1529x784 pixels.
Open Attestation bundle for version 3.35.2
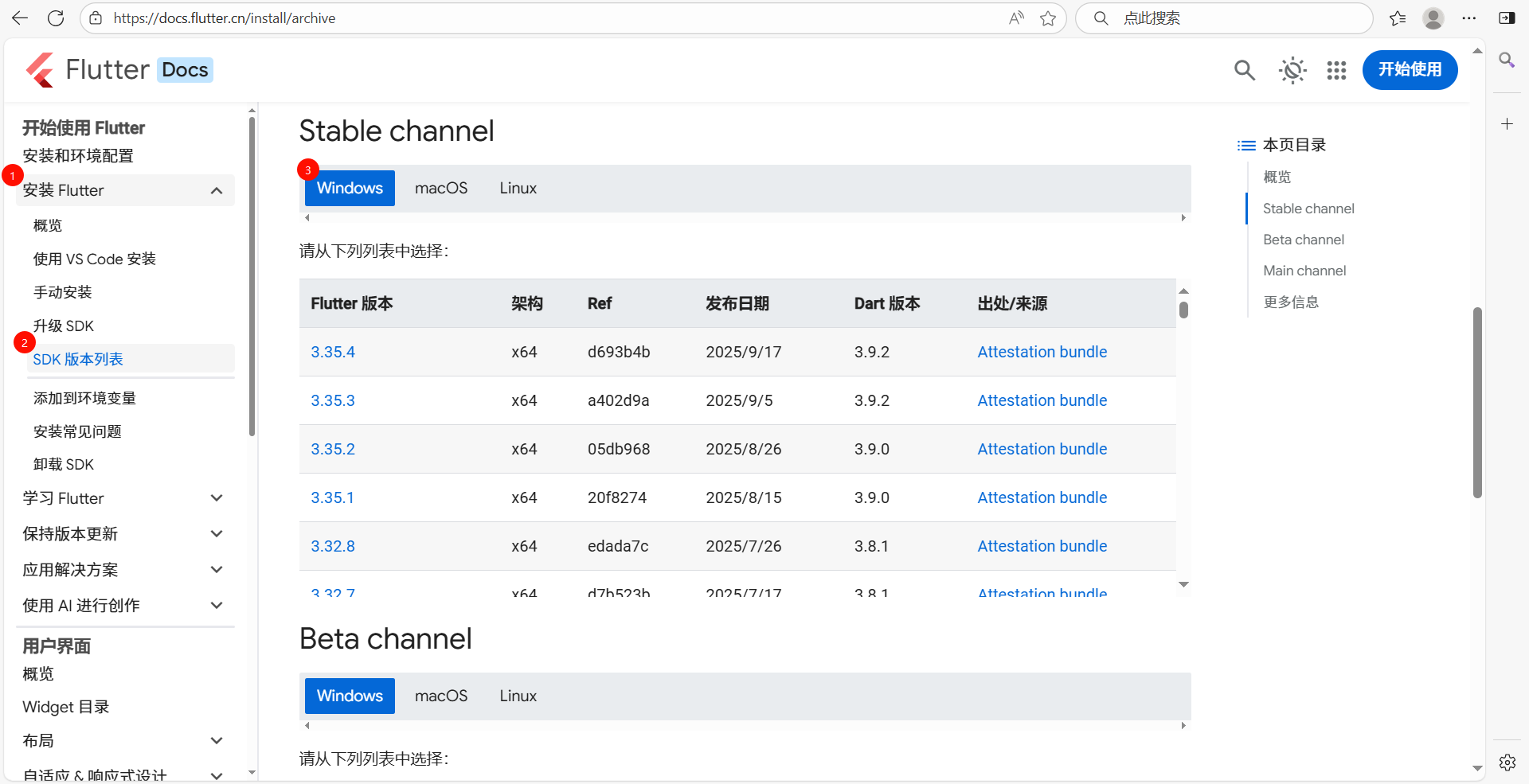(1042, 449)
